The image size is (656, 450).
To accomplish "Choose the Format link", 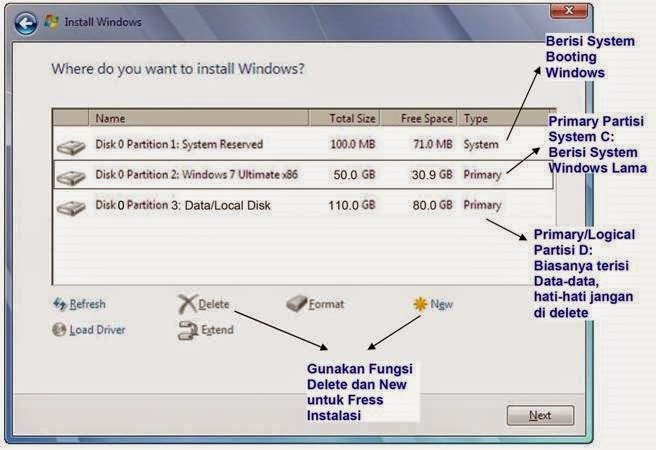I will click(x=326, y=304).
